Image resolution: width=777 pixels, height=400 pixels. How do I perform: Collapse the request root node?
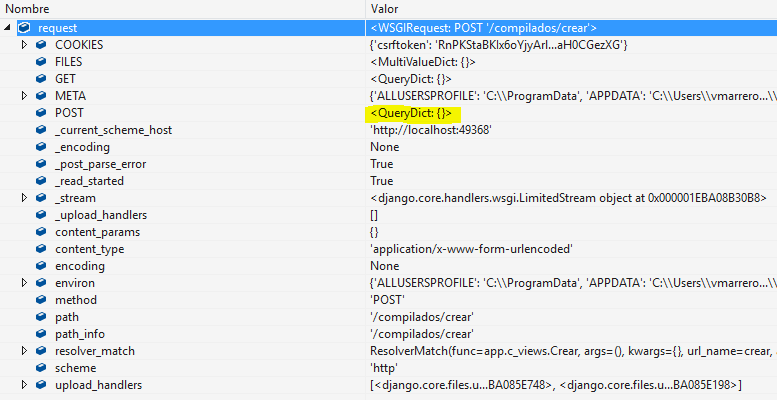pos(8,28)
